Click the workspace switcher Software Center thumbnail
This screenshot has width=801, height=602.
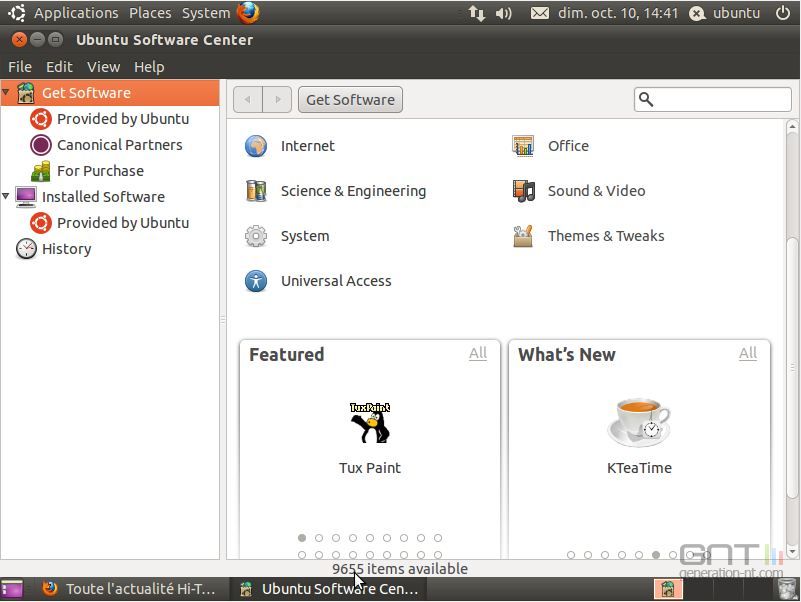click(x=668, y=589)
